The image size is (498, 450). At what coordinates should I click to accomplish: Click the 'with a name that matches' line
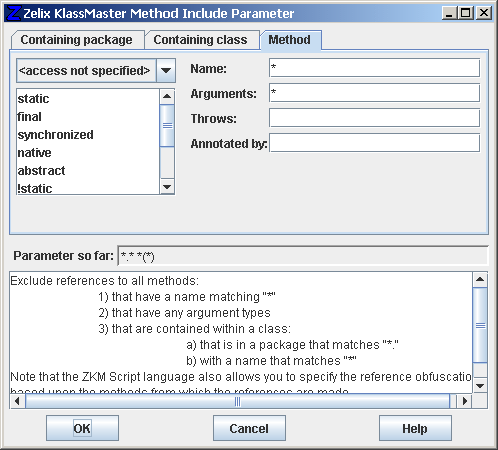point(271,361)
